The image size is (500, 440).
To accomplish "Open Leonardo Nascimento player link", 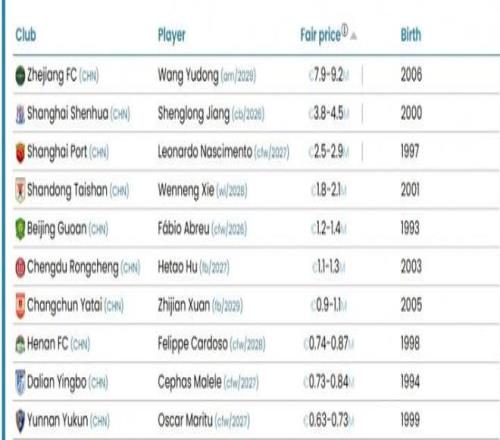I will tap(205, 152).
